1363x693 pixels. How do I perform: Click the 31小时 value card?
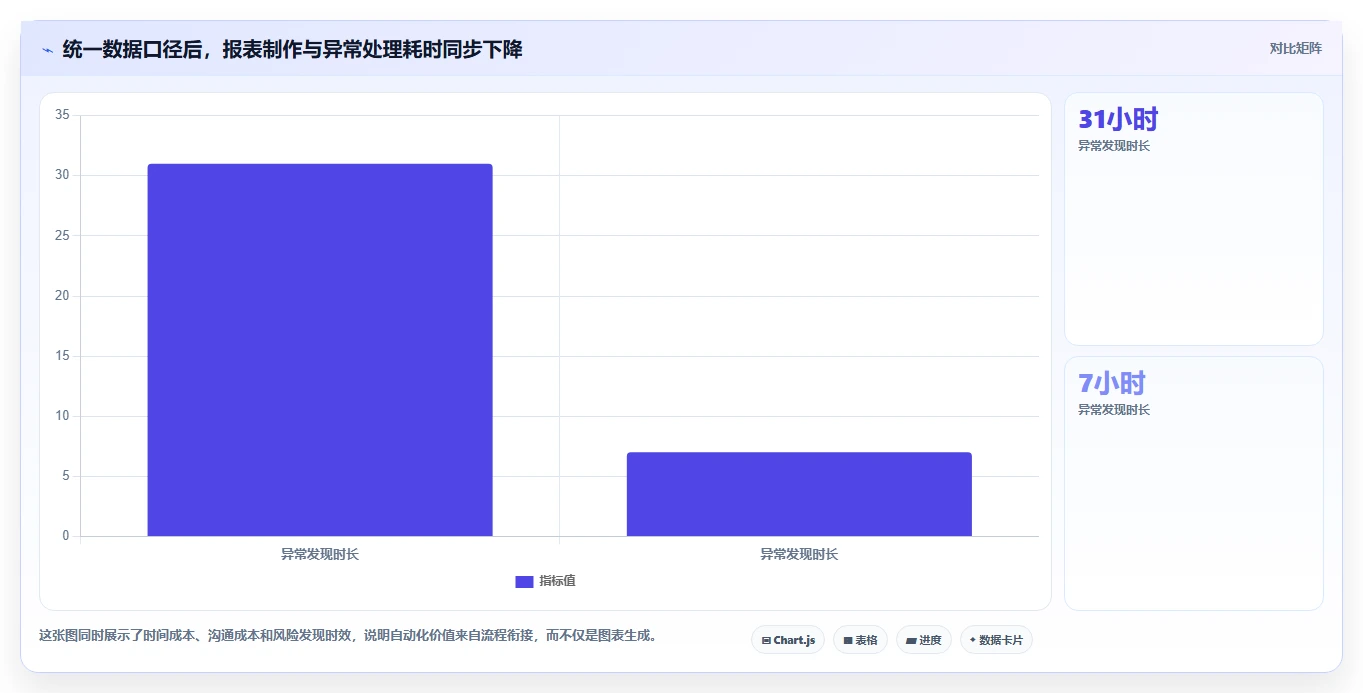[1194, 219]
